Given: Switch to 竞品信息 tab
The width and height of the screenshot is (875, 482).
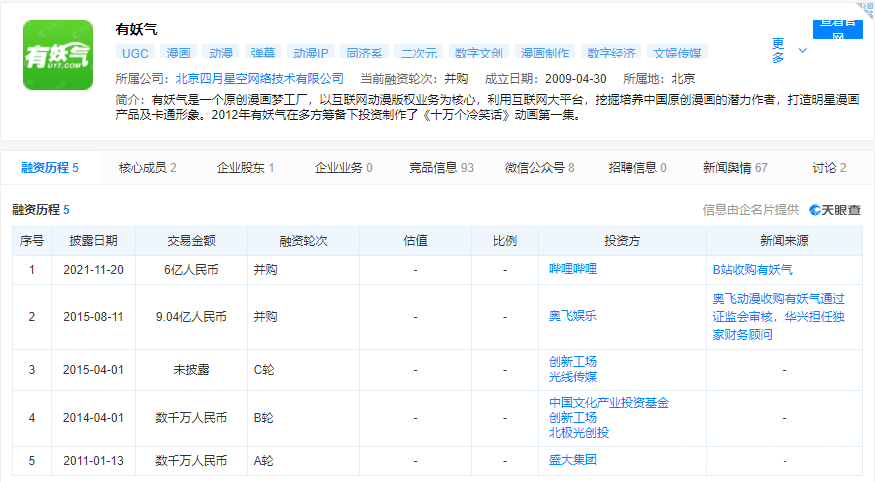Looking at the screenshot, I should (x=441, y=168).
